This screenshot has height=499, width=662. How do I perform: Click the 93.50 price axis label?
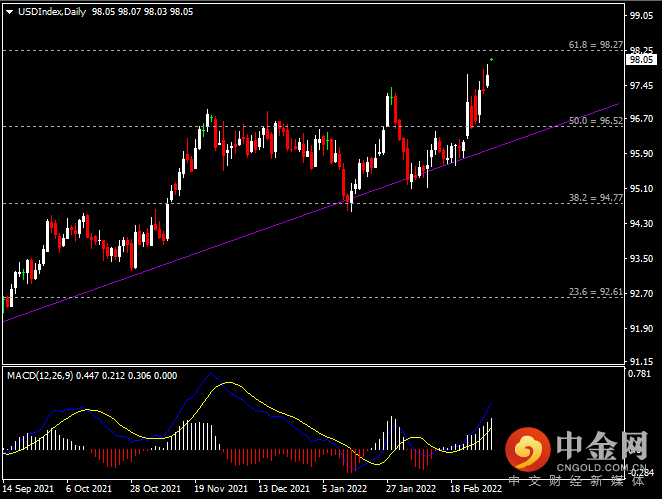(641, 258)
